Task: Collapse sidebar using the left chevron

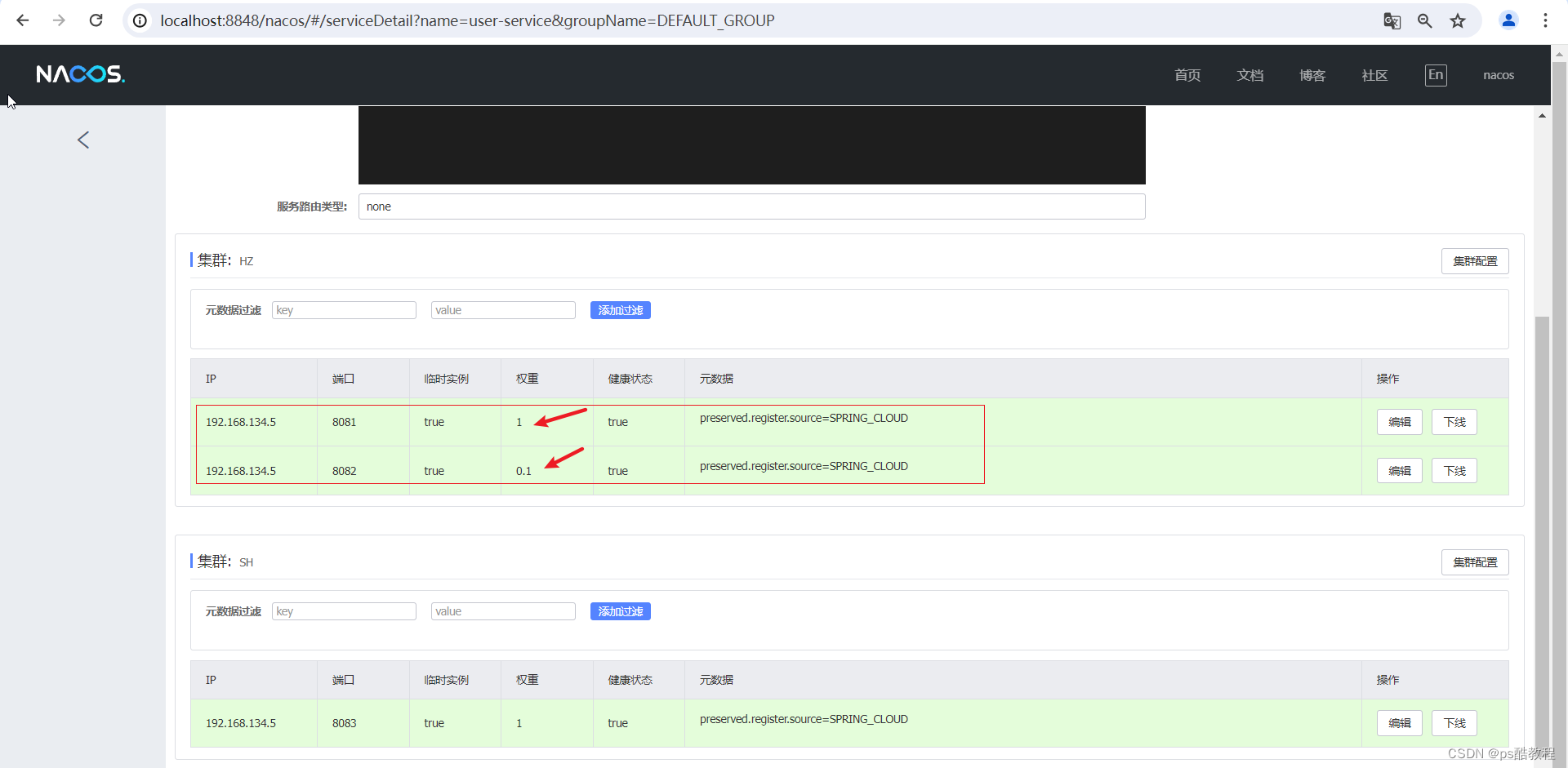Action: click(x=83, y=140)
